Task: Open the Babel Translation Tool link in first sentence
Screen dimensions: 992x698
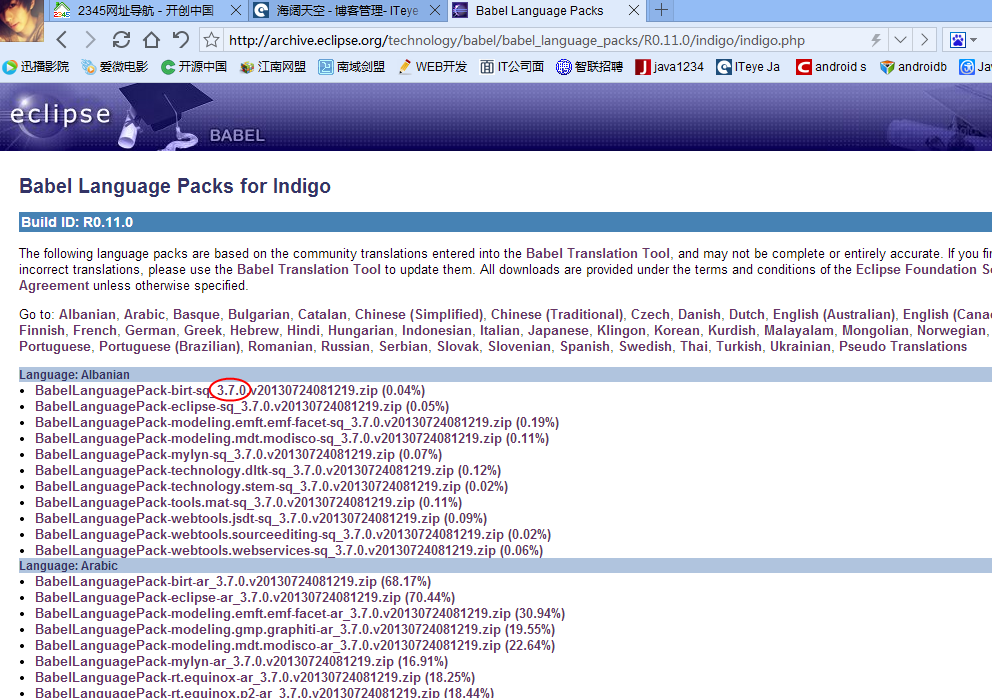Action: point(598,253)
